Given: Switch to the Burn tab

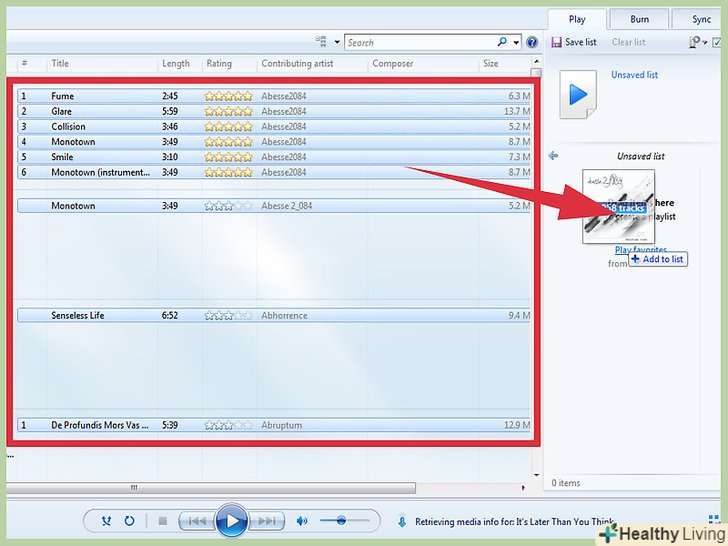Looking at the screenshot, I should (639, 19).
